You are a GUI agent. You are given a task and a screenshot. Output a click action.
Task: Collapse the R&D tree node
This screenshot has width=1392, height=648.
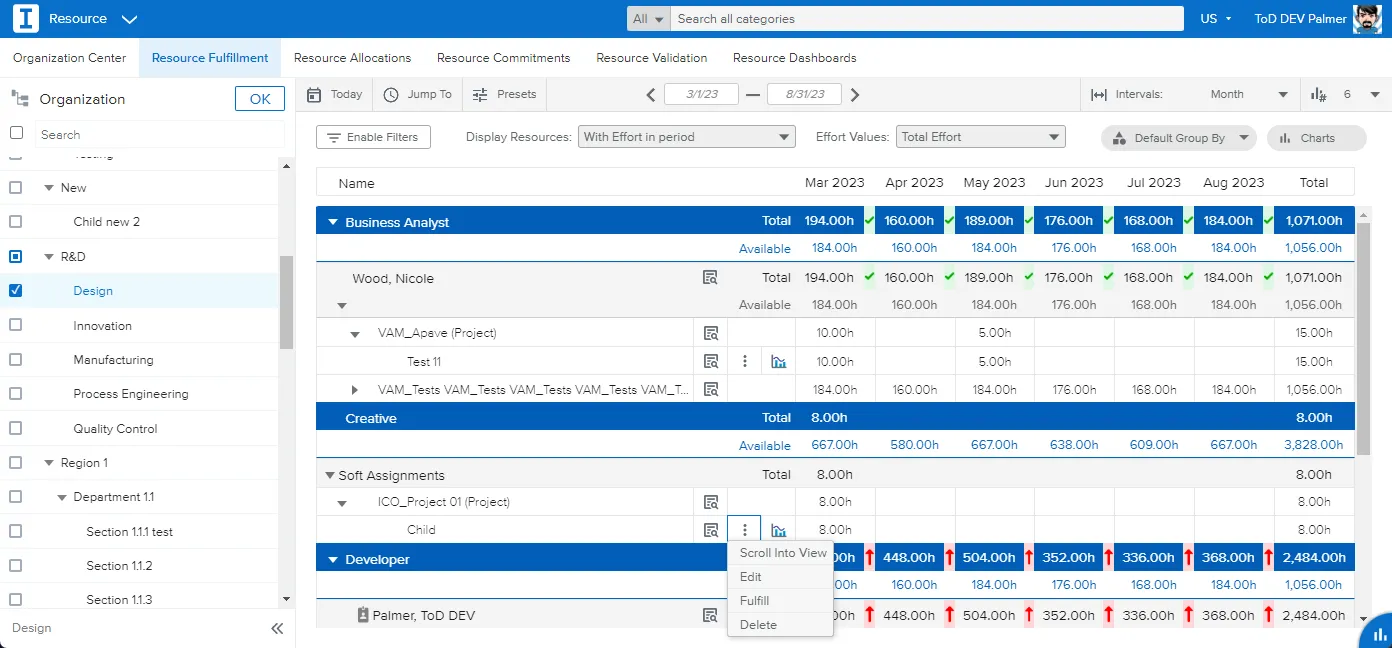[x=48, y=257]
